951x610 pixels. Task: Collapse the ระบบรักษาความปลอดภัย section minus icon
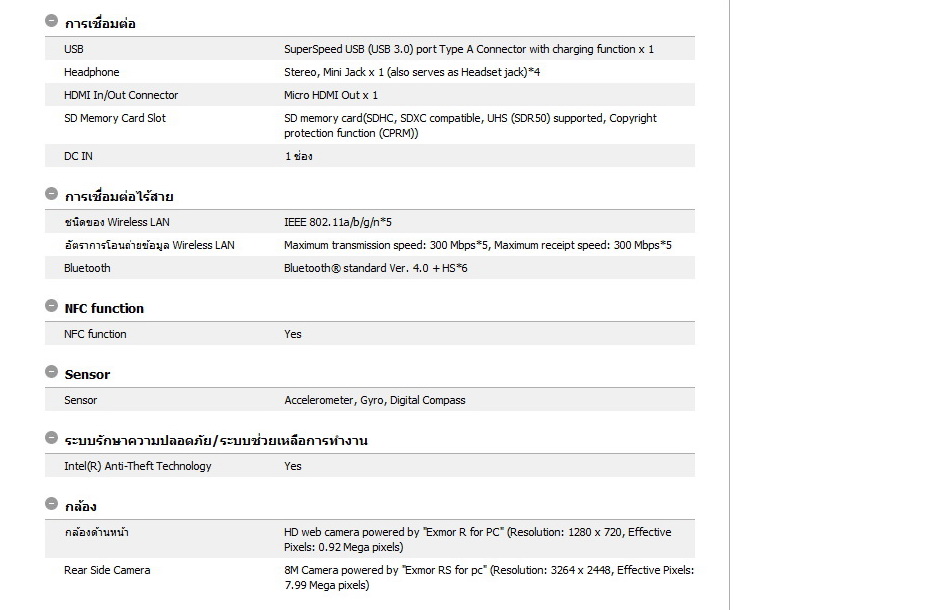click(52, 438)
